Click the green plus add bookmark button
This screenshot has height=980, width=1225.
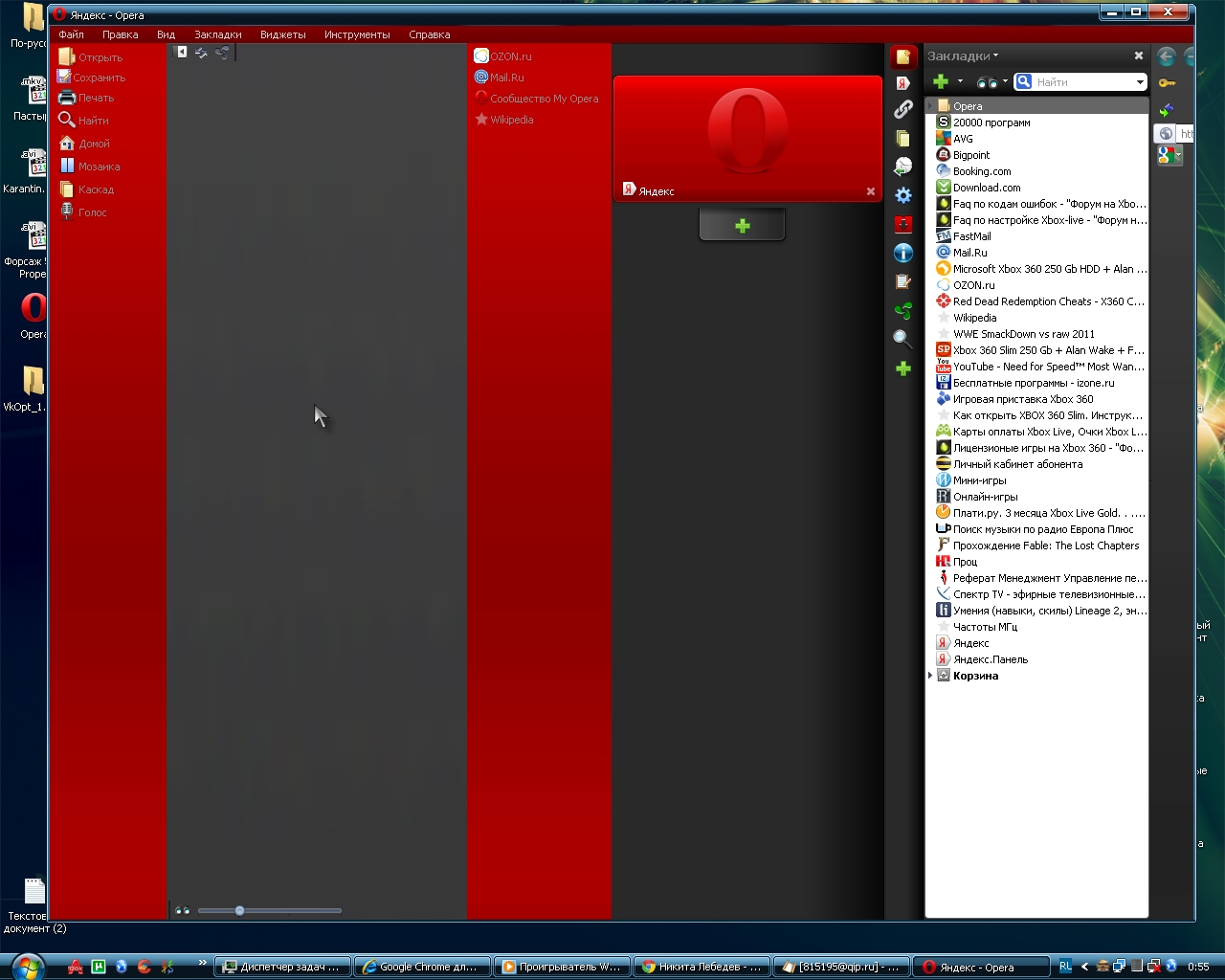pyautogui.click(x=941, y=82)
